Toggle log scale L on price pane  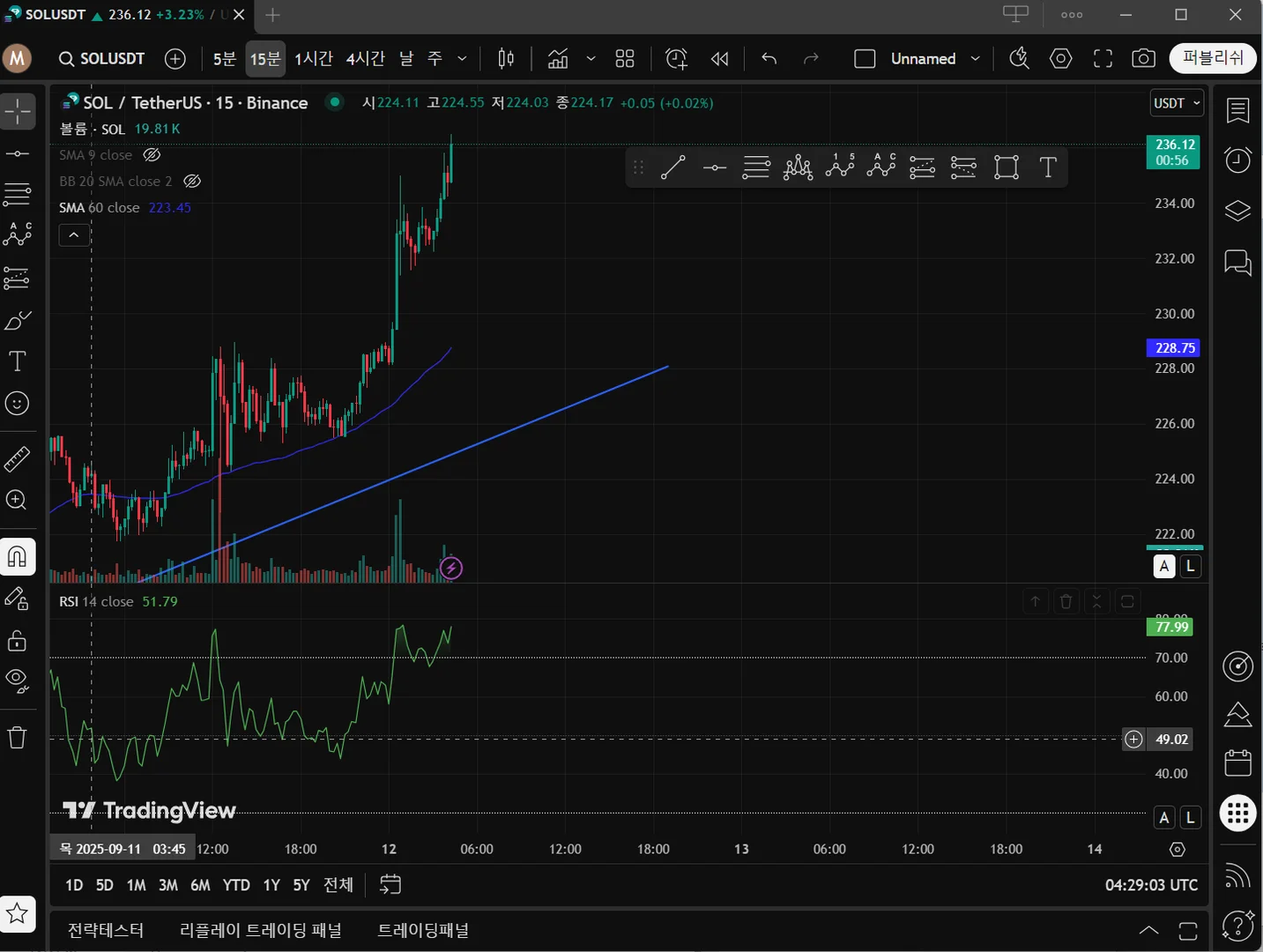[x=1191, y=567]
